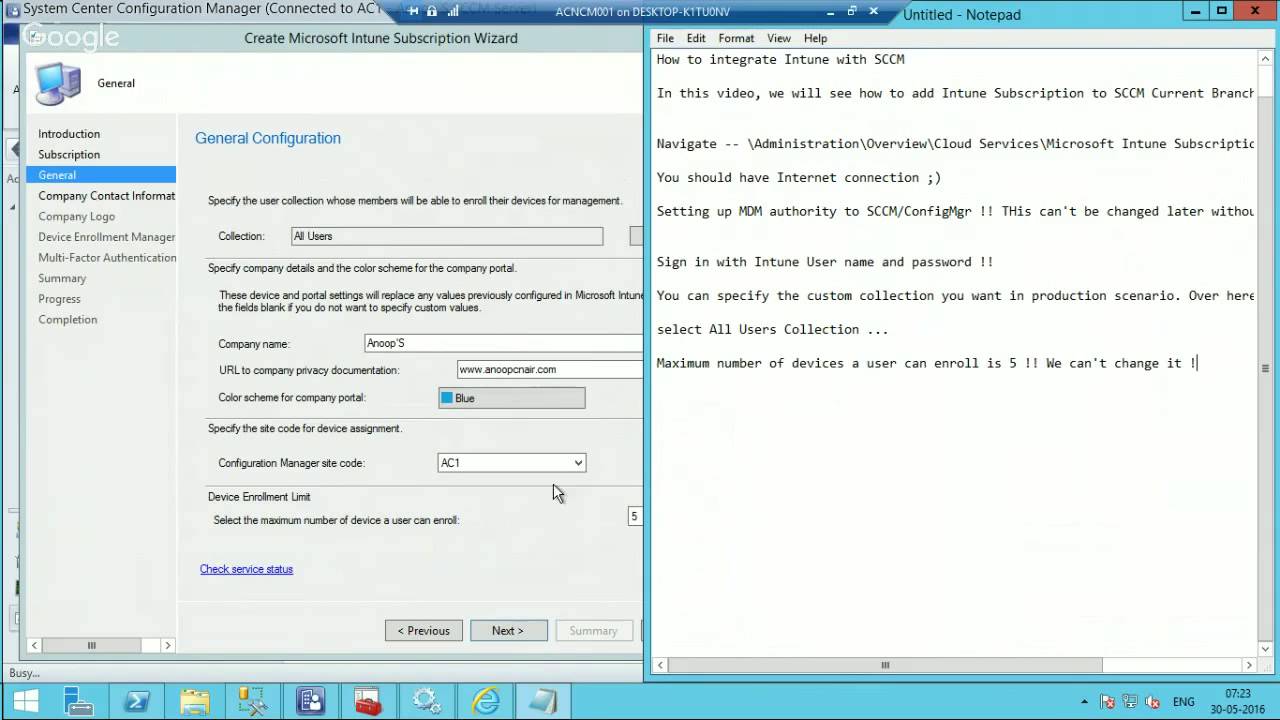1280x720 pixels.
Task: Select the Summary step in the sidebar
Action: pos(62,279)
